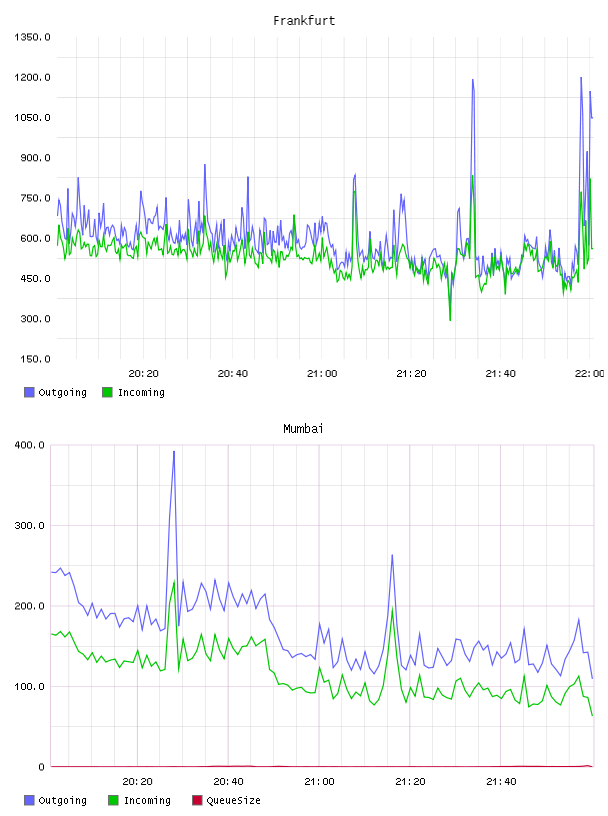Click the 300.0 y-axis label in Frankfurt chart
Viewport: 608px width, 816px height.
(x=35, y=318)
